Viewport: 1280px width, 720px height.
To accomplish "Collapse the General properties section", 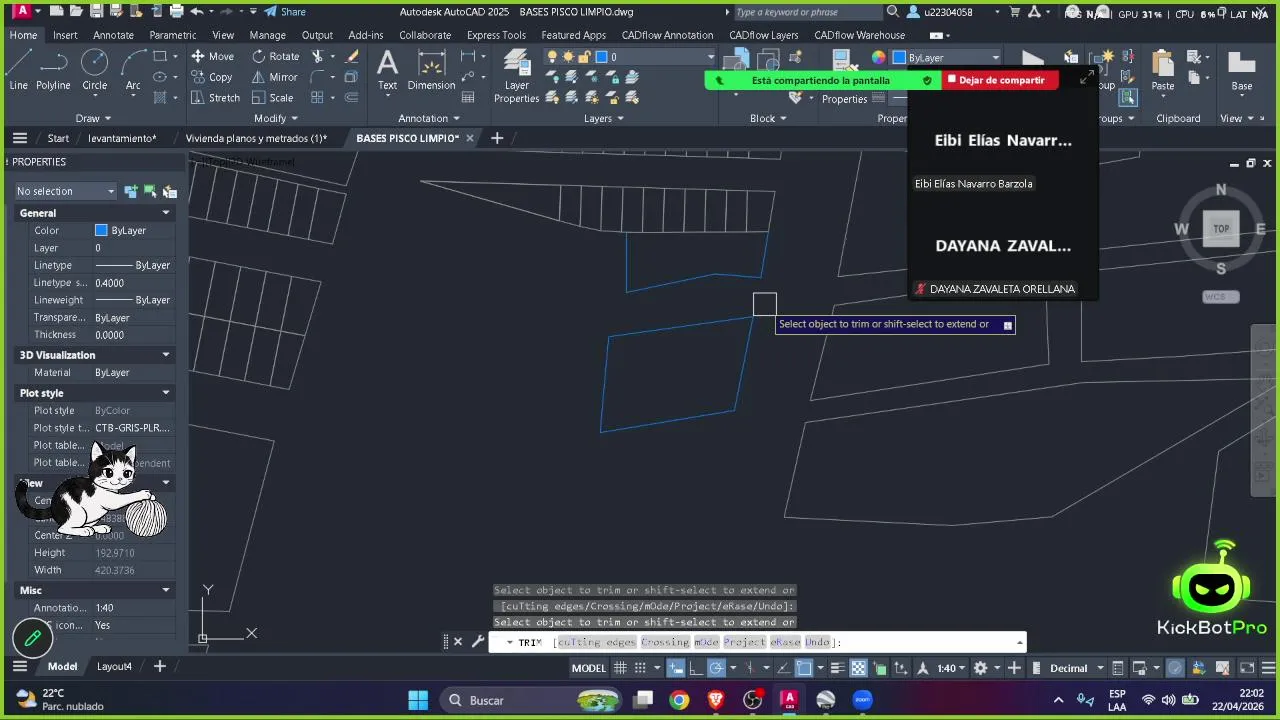I will 166,213.
